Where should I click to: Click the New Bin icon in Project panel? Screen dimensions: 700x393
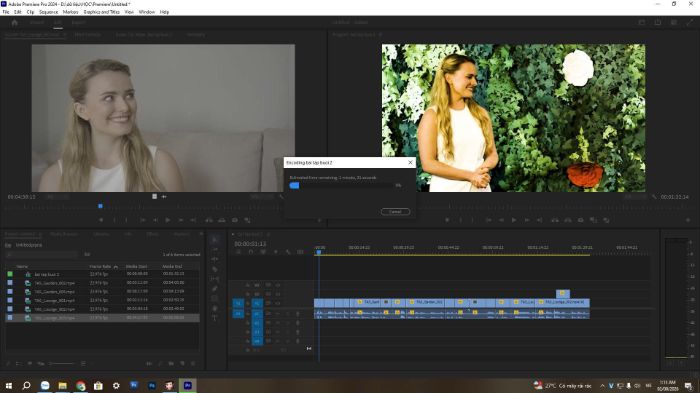click(x=171, y=364)
